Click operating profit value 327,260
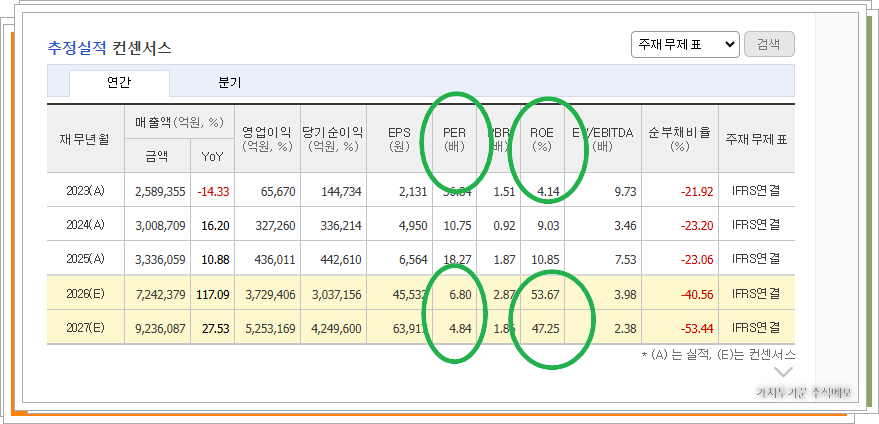879x424 pixels. pyautogui.click(x=275, y=226)
